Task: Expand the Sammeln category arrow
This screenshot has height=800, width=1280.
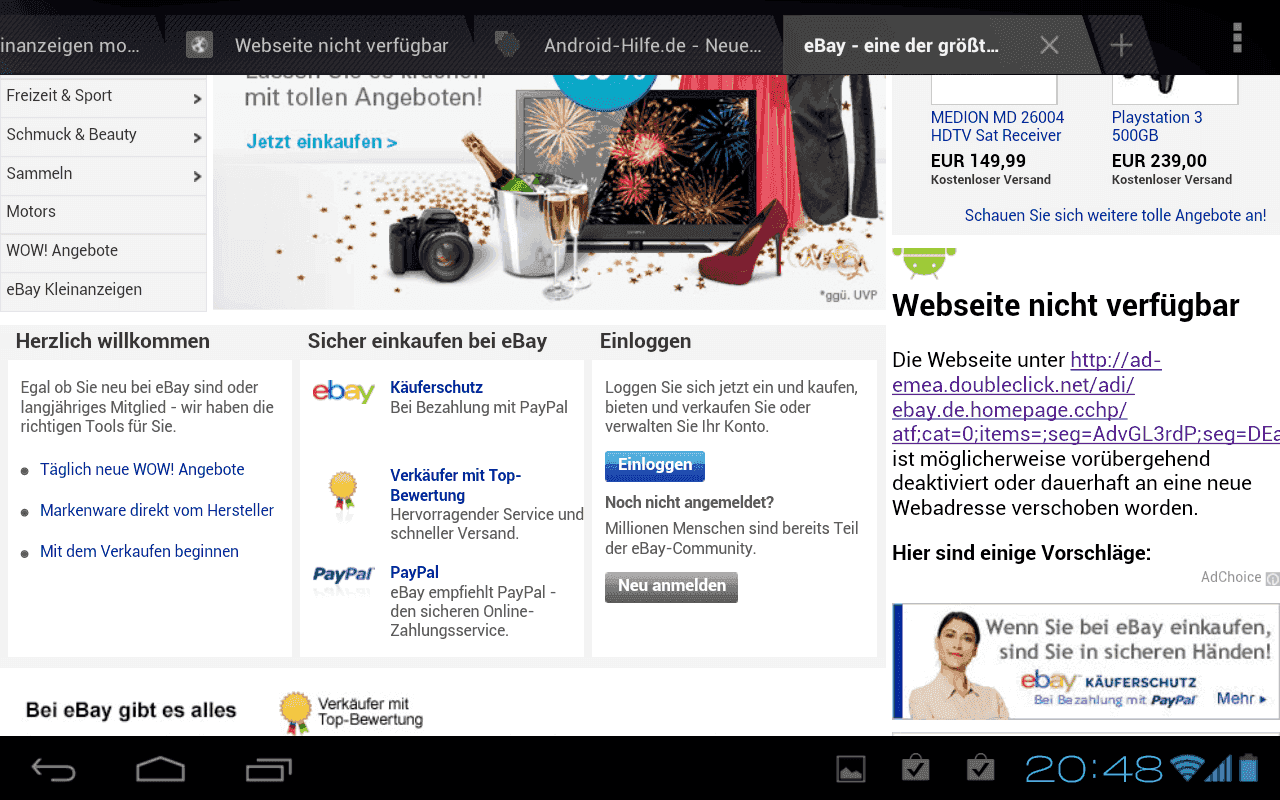Action: [x=197, y=176]
